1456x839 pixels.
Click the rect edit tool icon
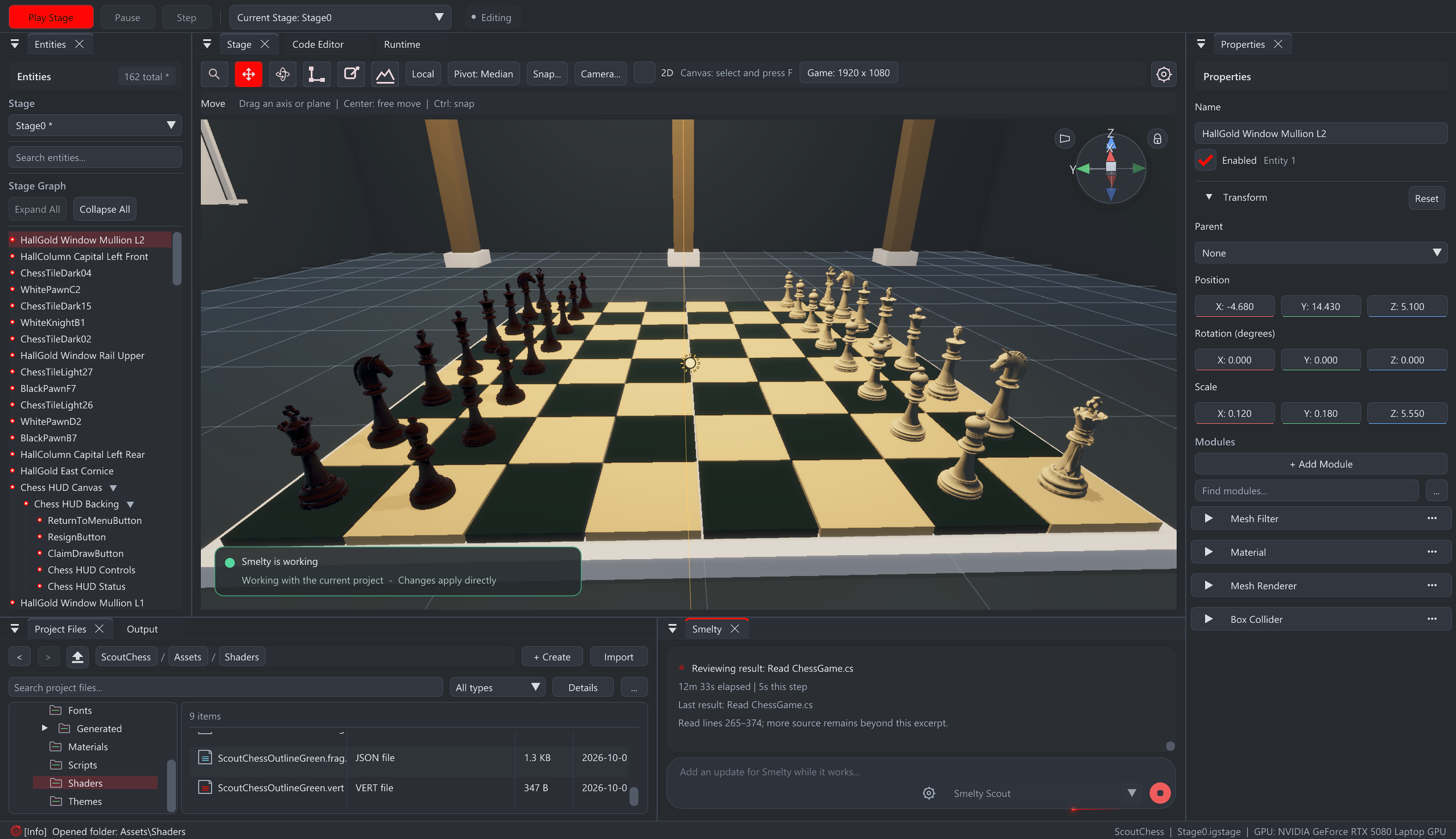click(x=351, y=74)
